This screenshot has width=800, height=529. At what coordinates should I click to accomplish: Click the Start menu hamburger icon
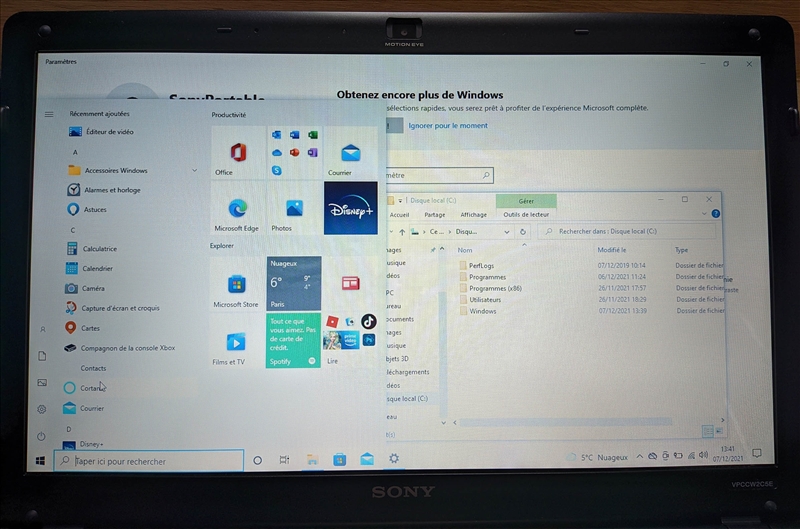[49, 114]
